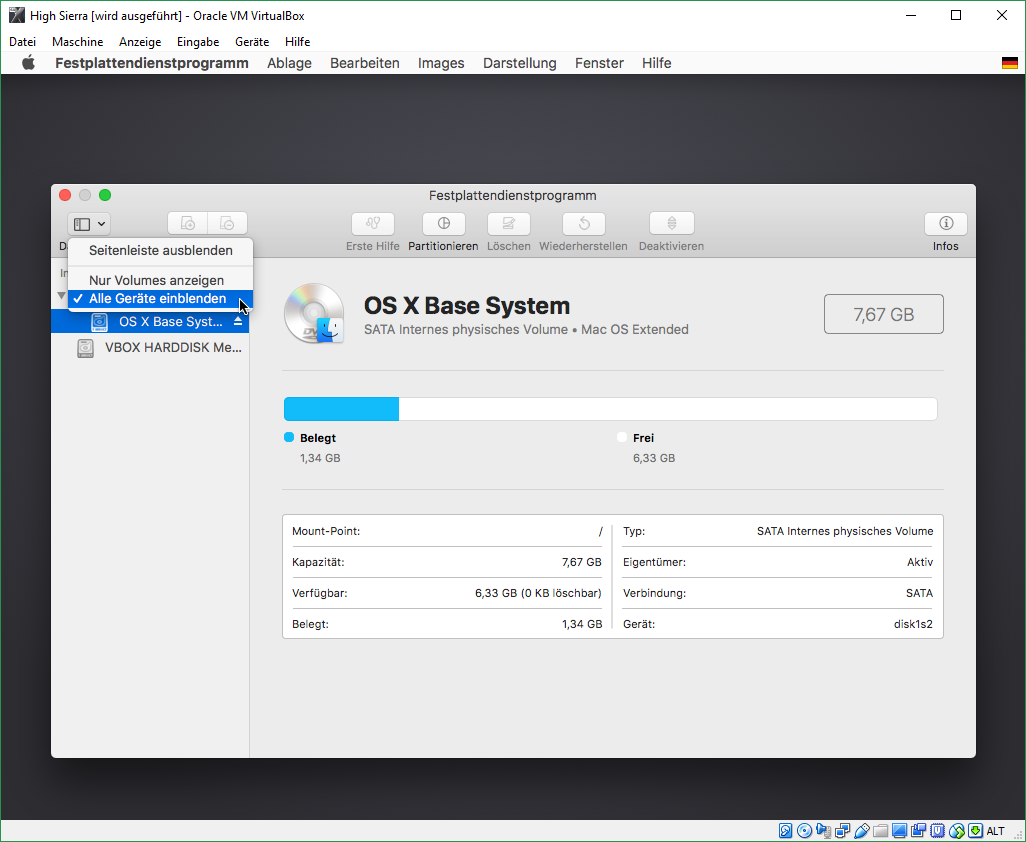Select checked option Alle Geräte einblenden
1026x842 pixels.
pos(160,299)
